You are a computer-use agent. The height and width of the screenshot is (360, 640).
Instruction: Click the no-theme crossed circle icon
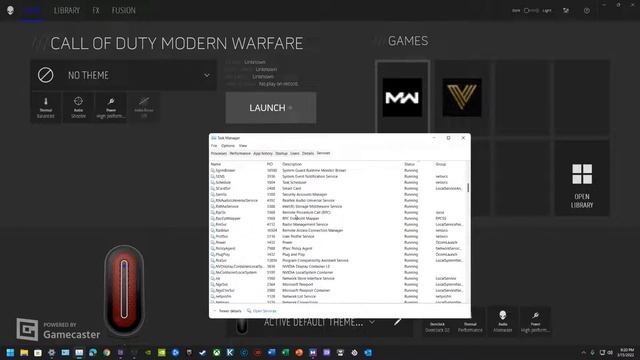coord(45,75)
